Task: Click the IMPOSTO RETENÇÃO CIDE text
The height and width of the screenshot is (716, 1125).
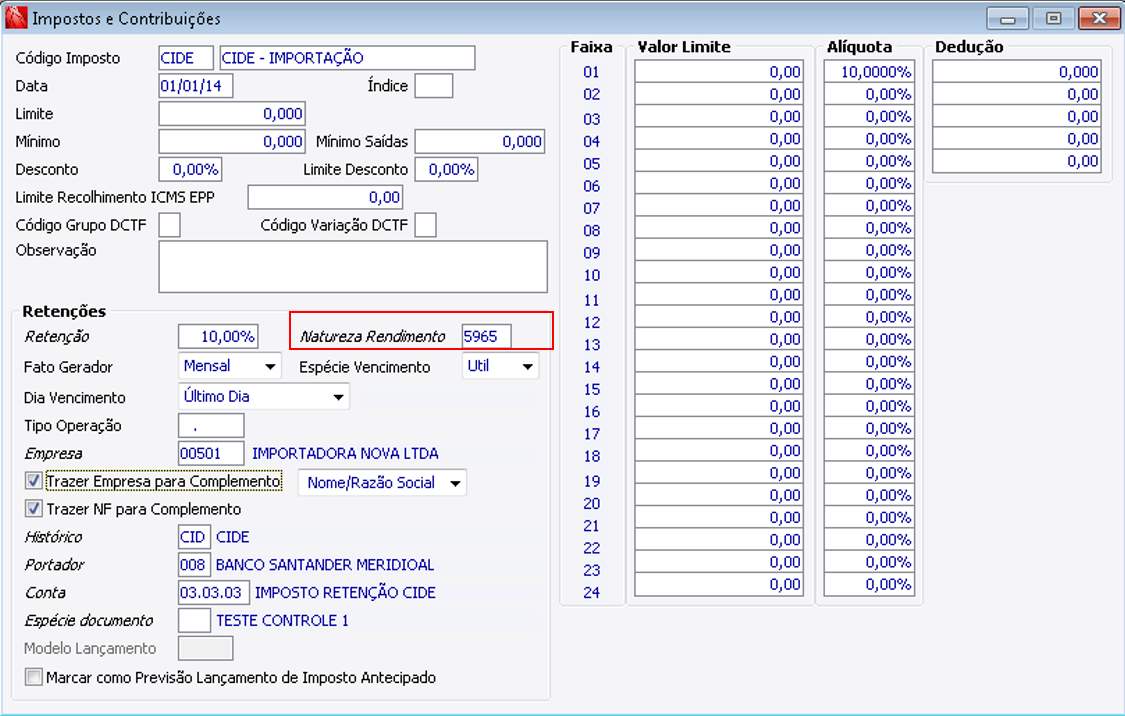Action: (345, 593)
